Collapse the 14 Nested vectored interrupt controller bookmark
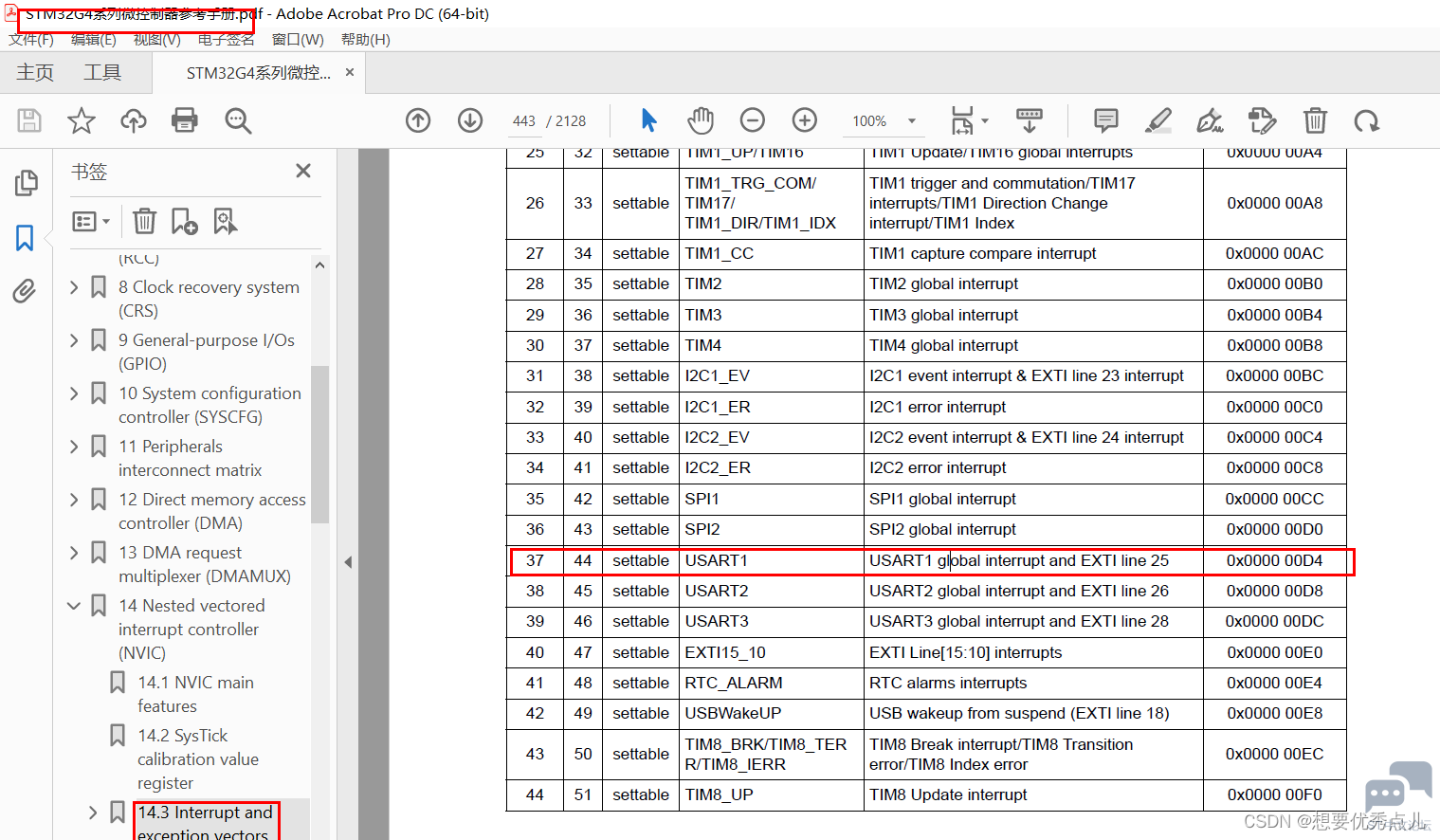The image size is (1440, 840). [x=74, y=605]
